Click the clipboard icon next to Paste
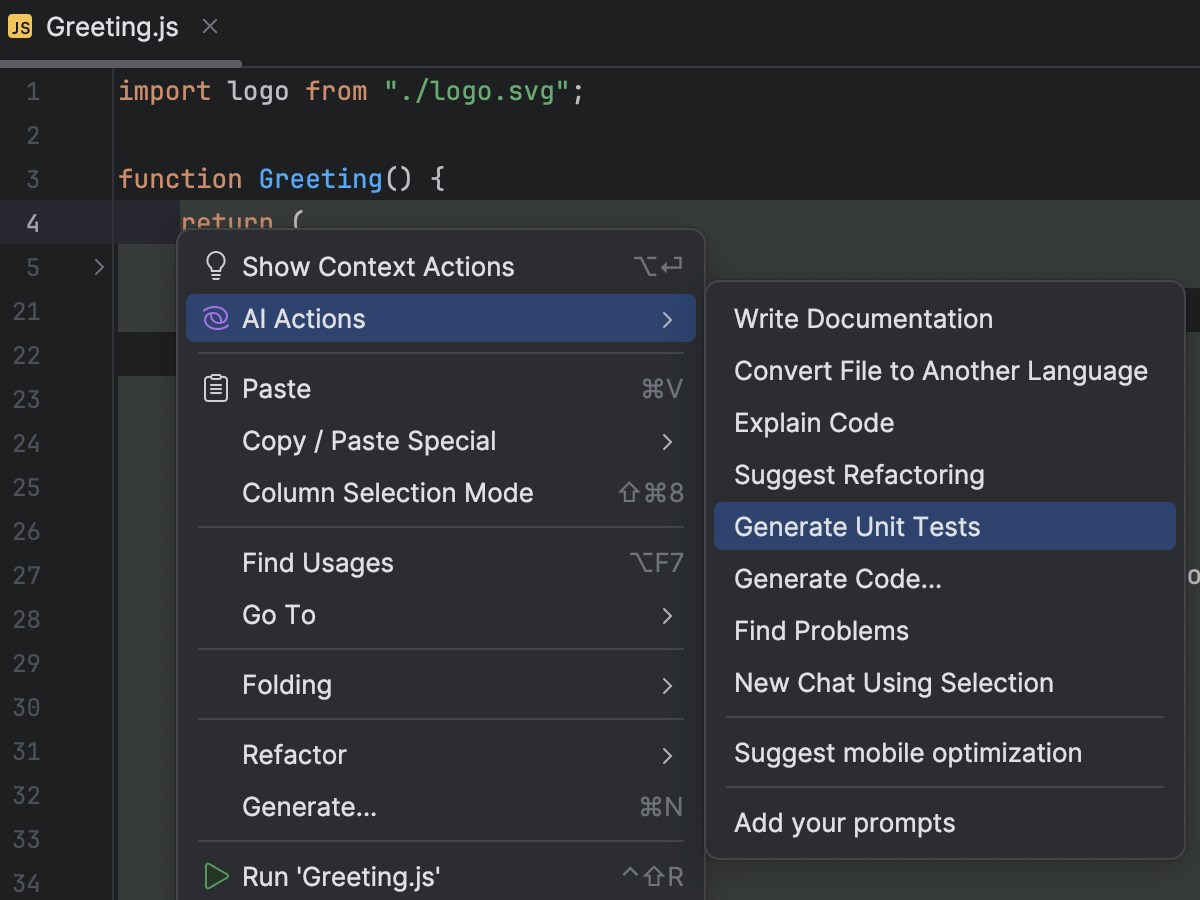Screen dimensions: 1200x900 coord(214,388)
